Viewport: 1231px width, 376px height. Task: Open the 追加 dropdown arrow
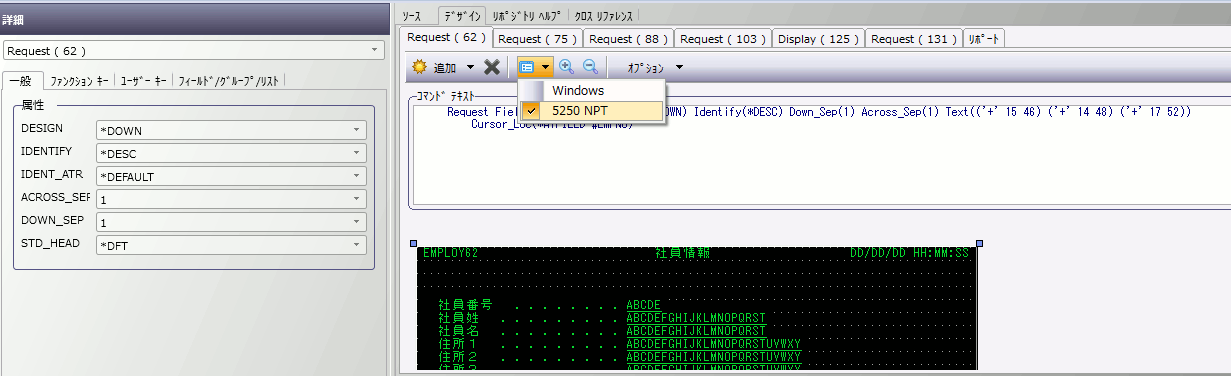pos(470,68)
